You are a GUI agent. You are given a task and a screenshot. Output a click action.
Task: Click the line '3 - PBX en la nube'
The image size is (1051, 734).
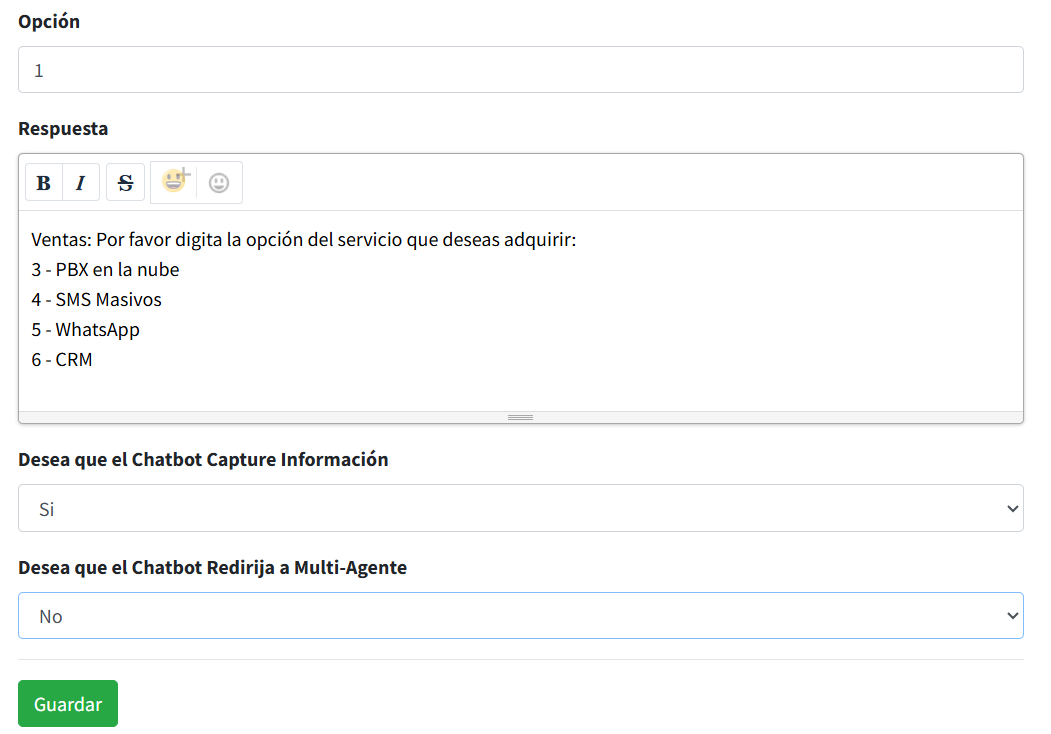coord(105,269)
